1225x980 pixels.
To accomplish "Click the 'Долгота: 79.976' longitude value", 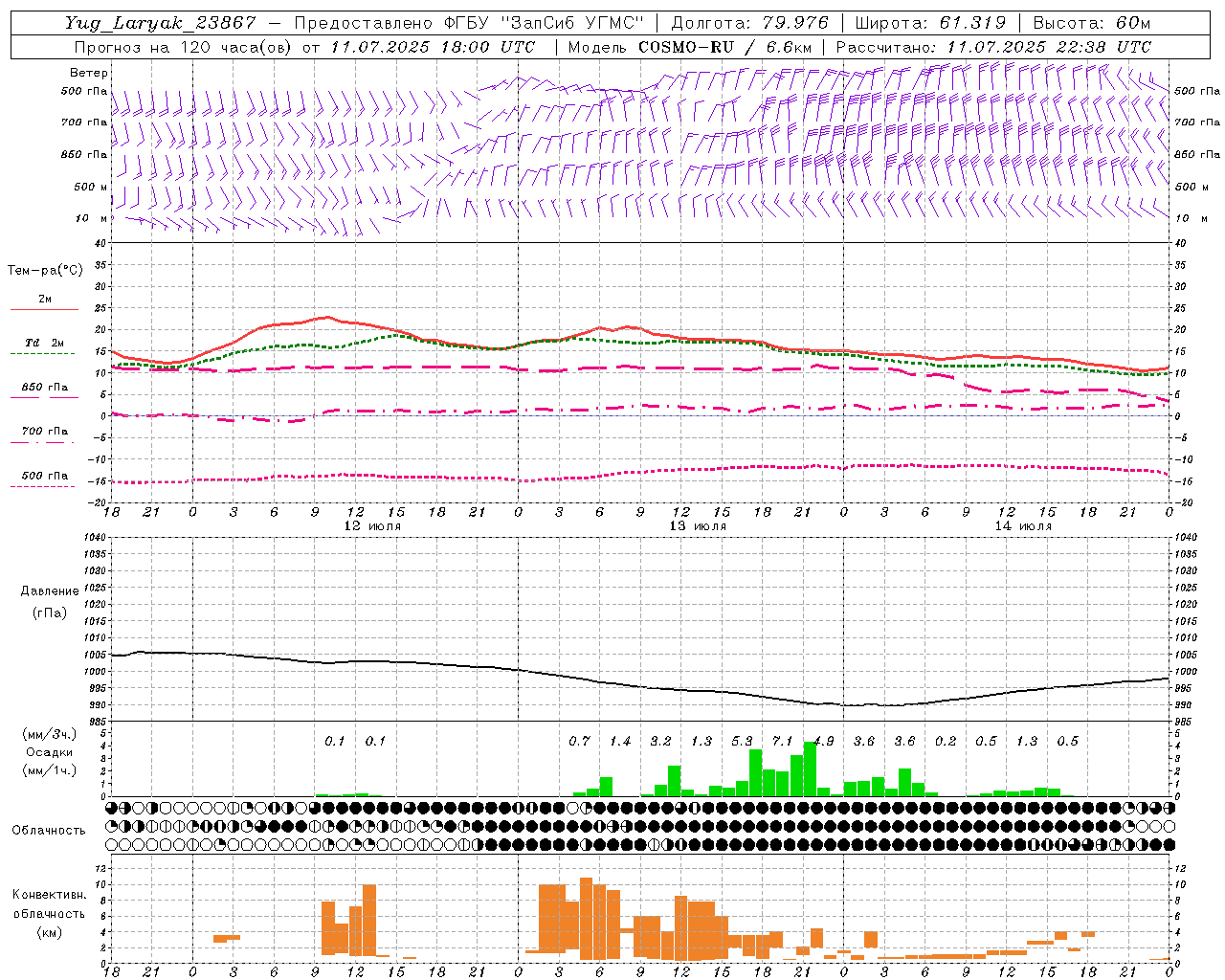I will [749, 23].
